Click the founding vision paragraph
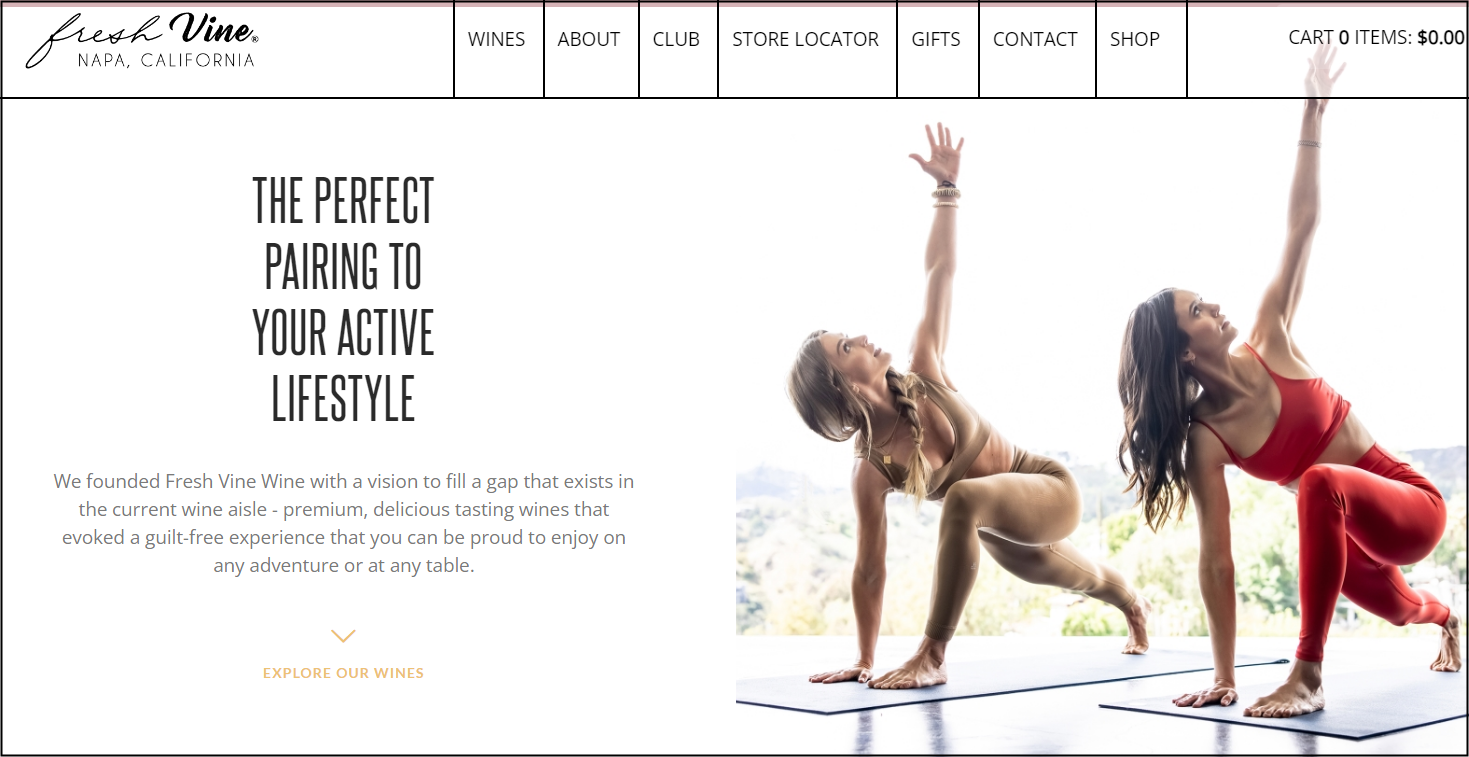Screen dimensions: 1469x757 point(344,523)
